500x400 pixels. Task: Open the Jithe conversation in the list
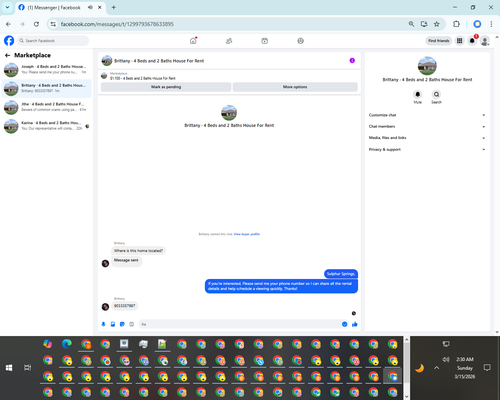(46, 107)
